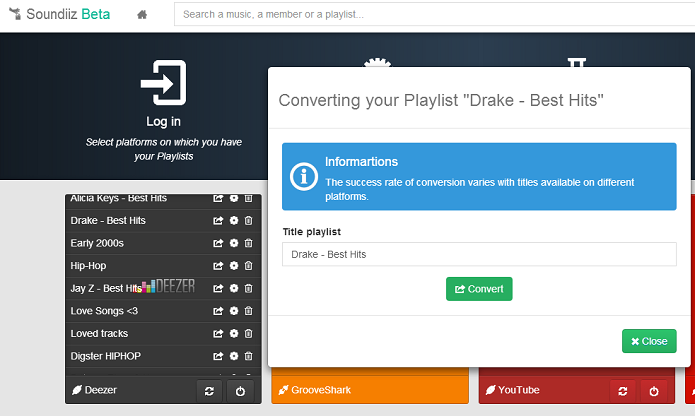Disconnect Deezer with the power button
Viewport: 695px width, 416px height.
tap(240, 391)
